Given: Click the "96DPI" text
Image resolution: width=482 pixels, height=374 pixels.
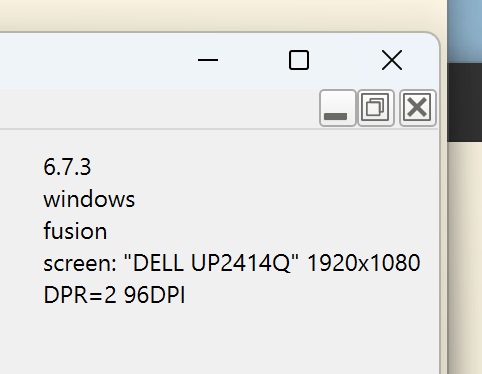Looking at the screenshot, I should point(154,295).
